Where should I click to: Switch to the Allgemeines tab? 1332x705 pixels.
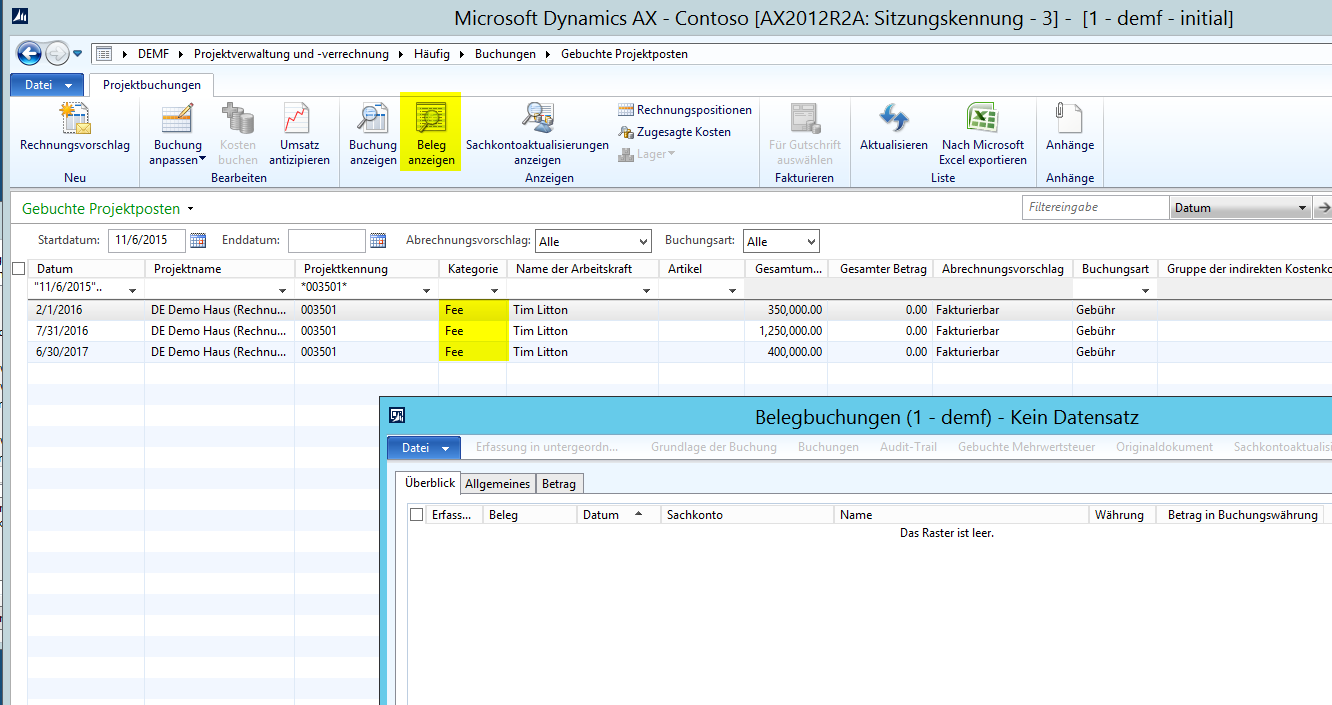498,484
